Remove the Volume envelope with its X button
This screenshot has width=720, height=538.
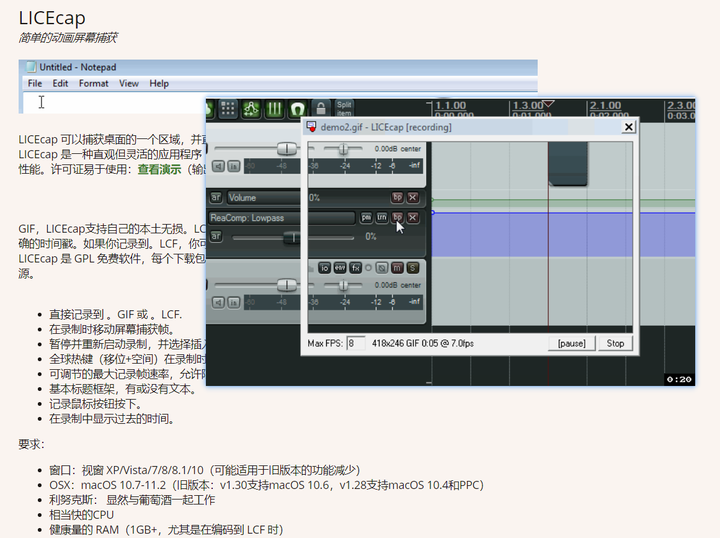point(413,197)
